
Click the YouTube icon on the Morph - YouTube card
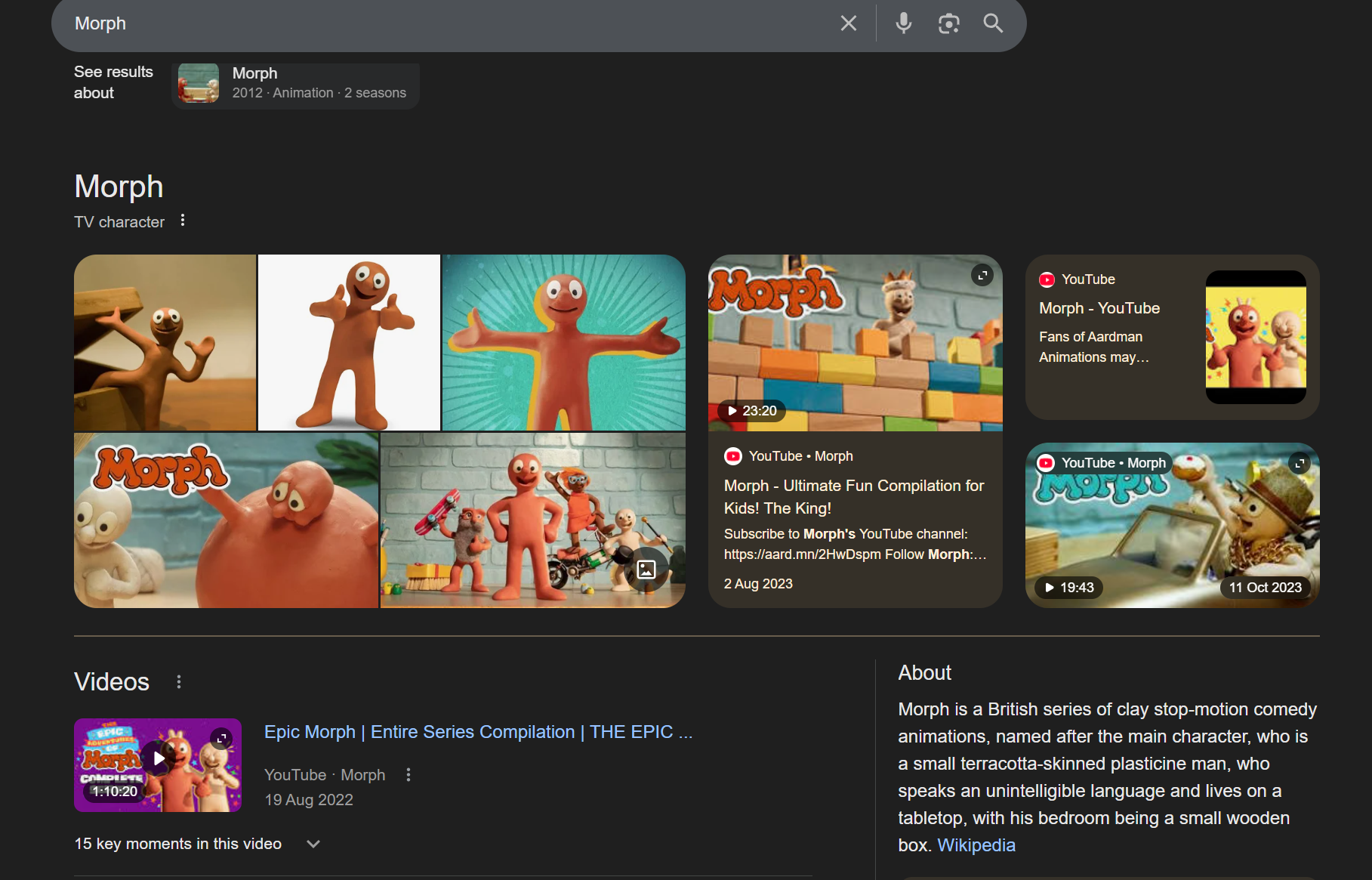[x=1047, y=279]
